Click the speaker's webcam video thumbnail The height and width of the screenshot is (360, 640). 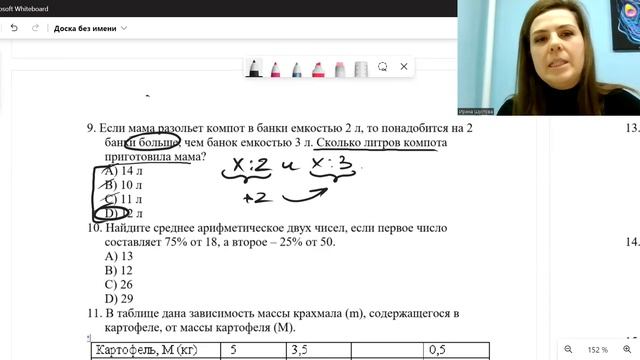pos(549,58)
